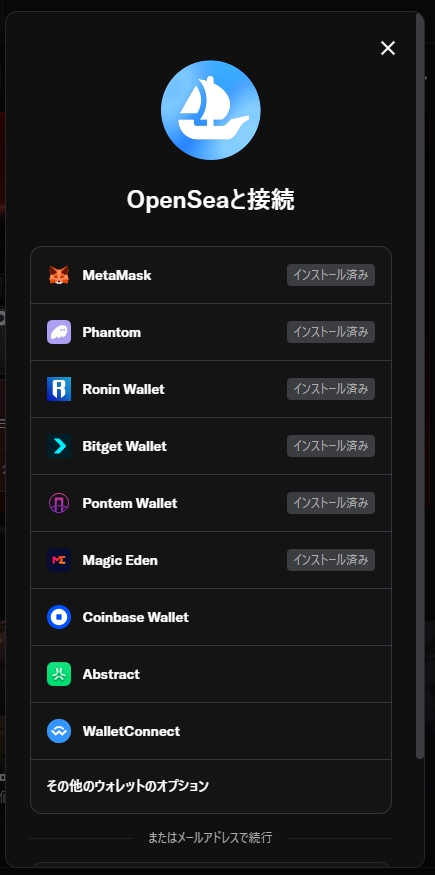This screenshot has width=435, height=875.
Task: Close the connect dialog with X
Action: coord(388,48)
